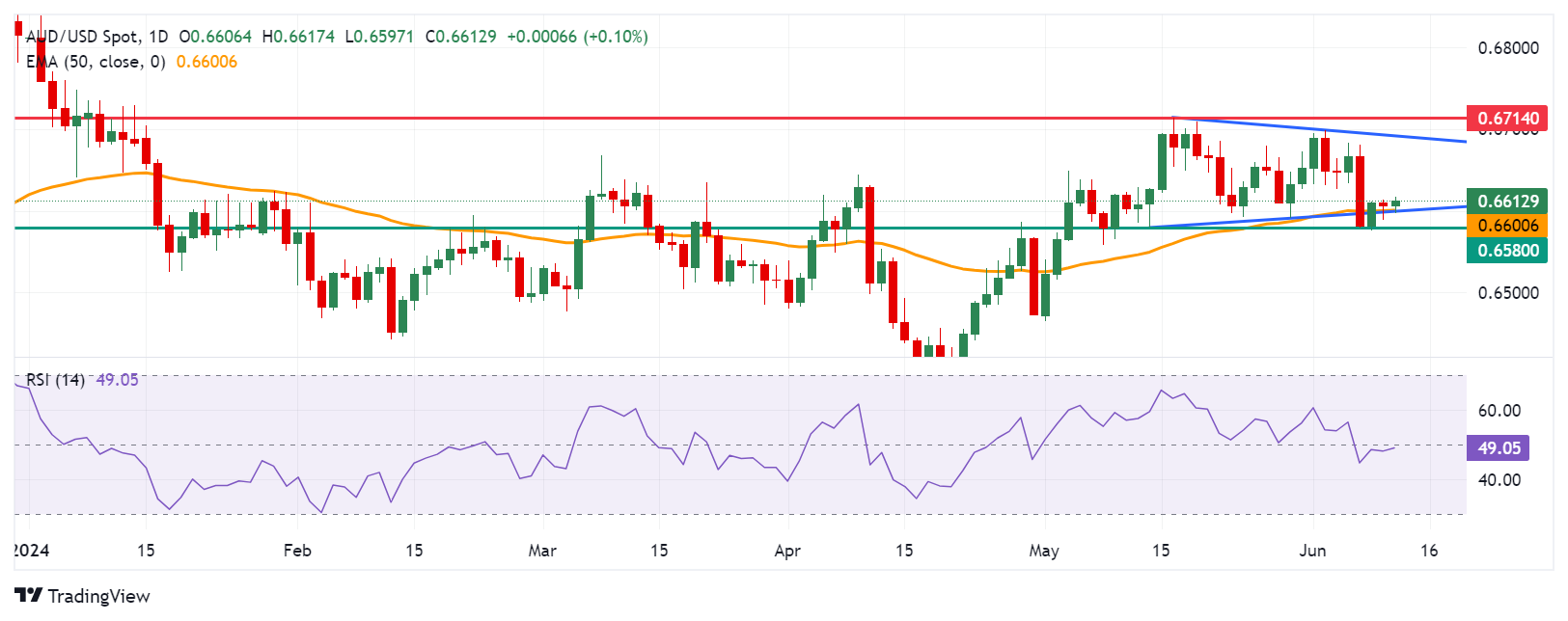
Task: Click the 0.65000 price scale label
Action: pyautogui.click(x=1508, y=293)
